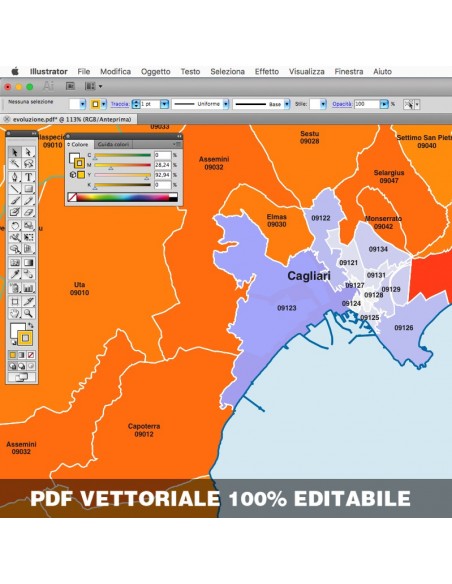The image size is (452, 584).
Task: Click the Traccia link
Action: click(x=120, y=104)
